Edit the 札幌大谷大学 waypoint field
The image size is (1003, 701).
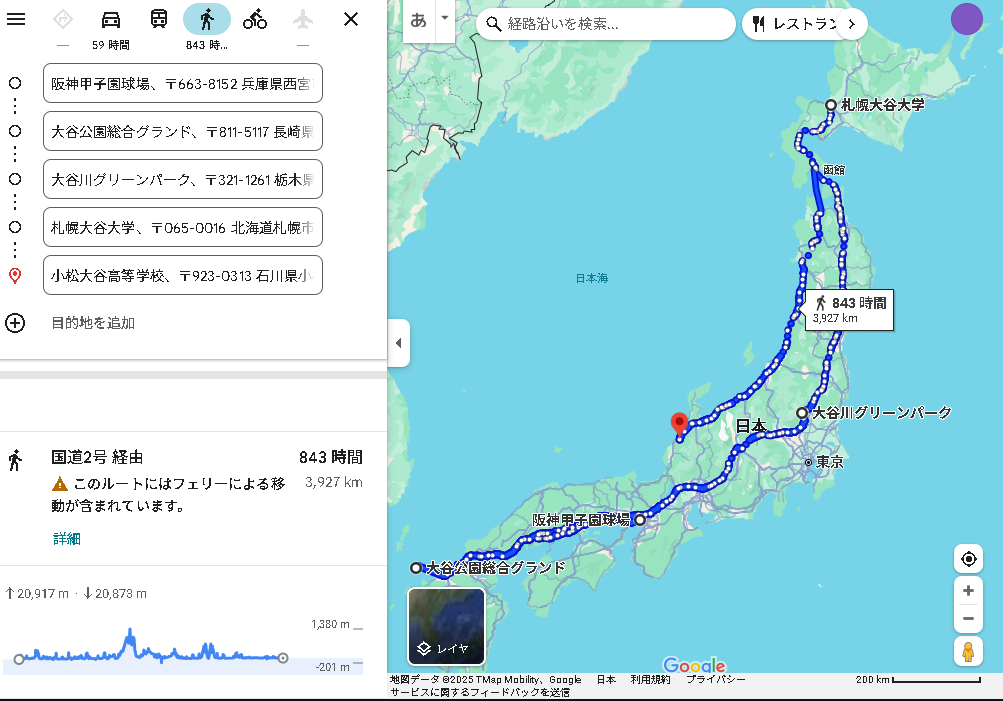point(183,227)
